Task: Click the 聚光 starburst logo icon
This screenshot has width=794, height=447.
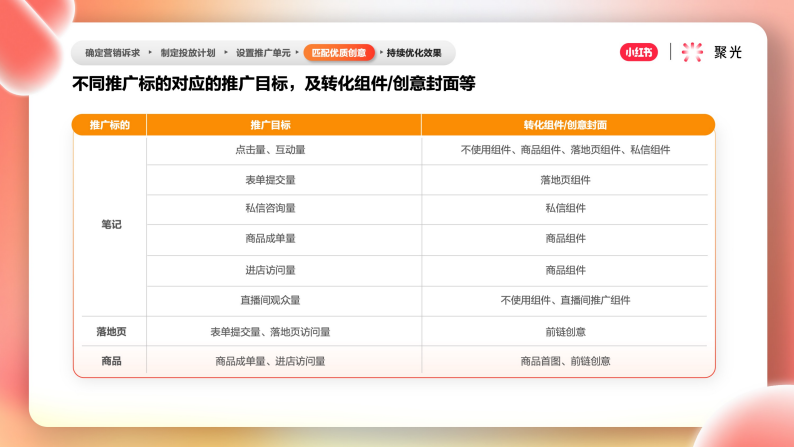Action: coord(692,52)
